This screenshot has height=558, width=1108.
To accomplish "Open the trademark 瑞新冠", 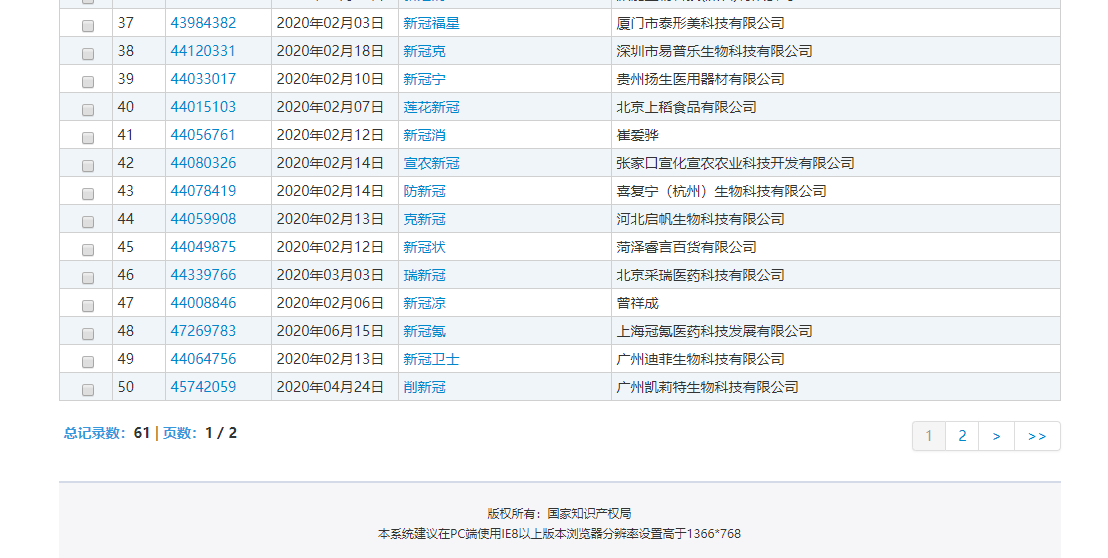I will pos(424,275).
